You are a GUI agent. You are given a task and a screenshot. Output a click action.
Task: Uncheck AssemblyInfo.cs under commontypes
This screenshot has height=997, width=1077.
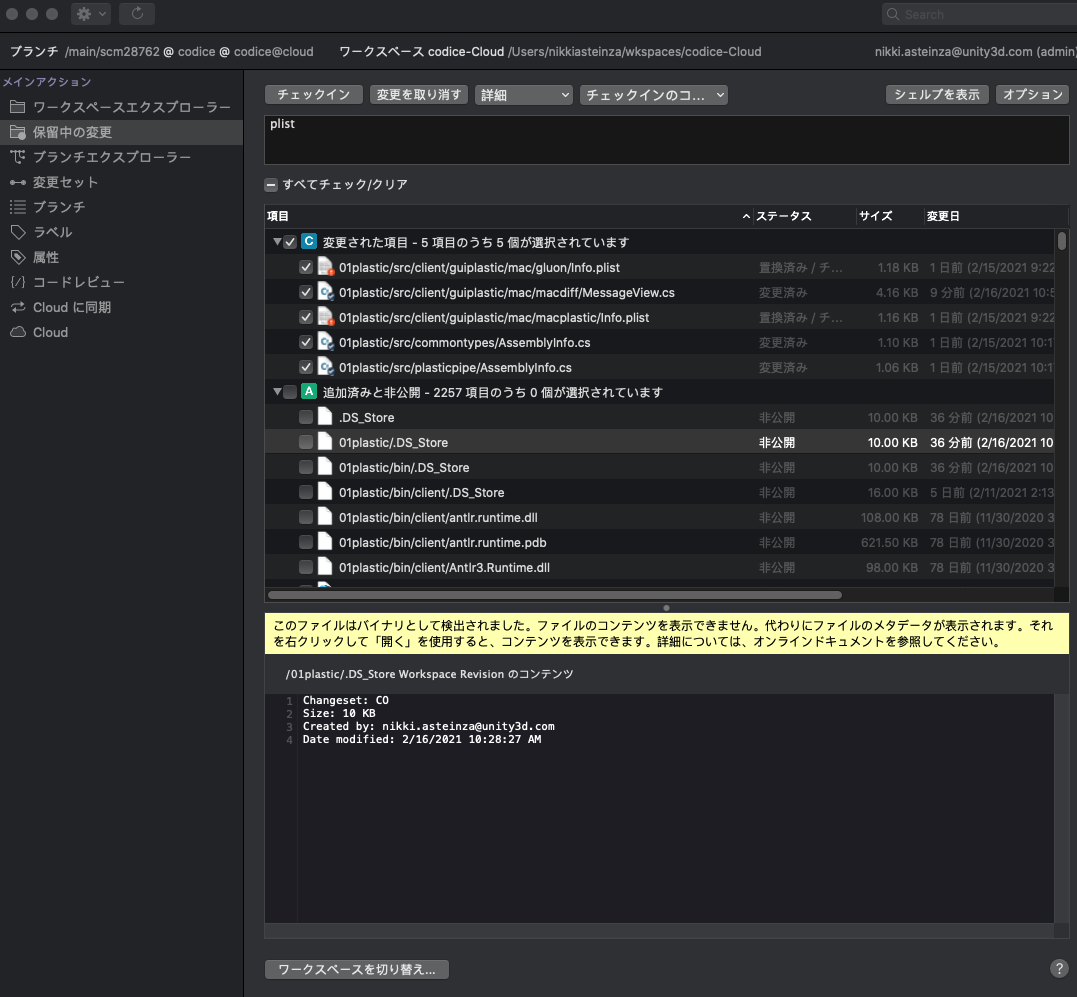click(x=306, y=342)
